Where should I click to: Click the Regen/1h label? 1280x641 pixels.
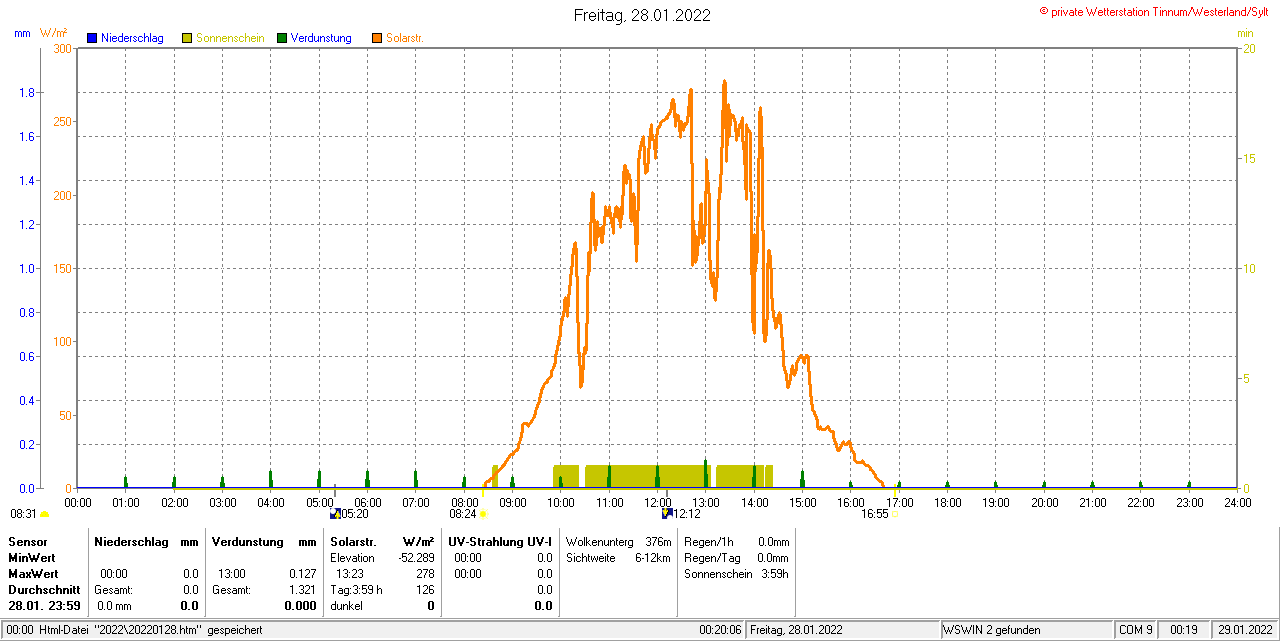point(707,542)
